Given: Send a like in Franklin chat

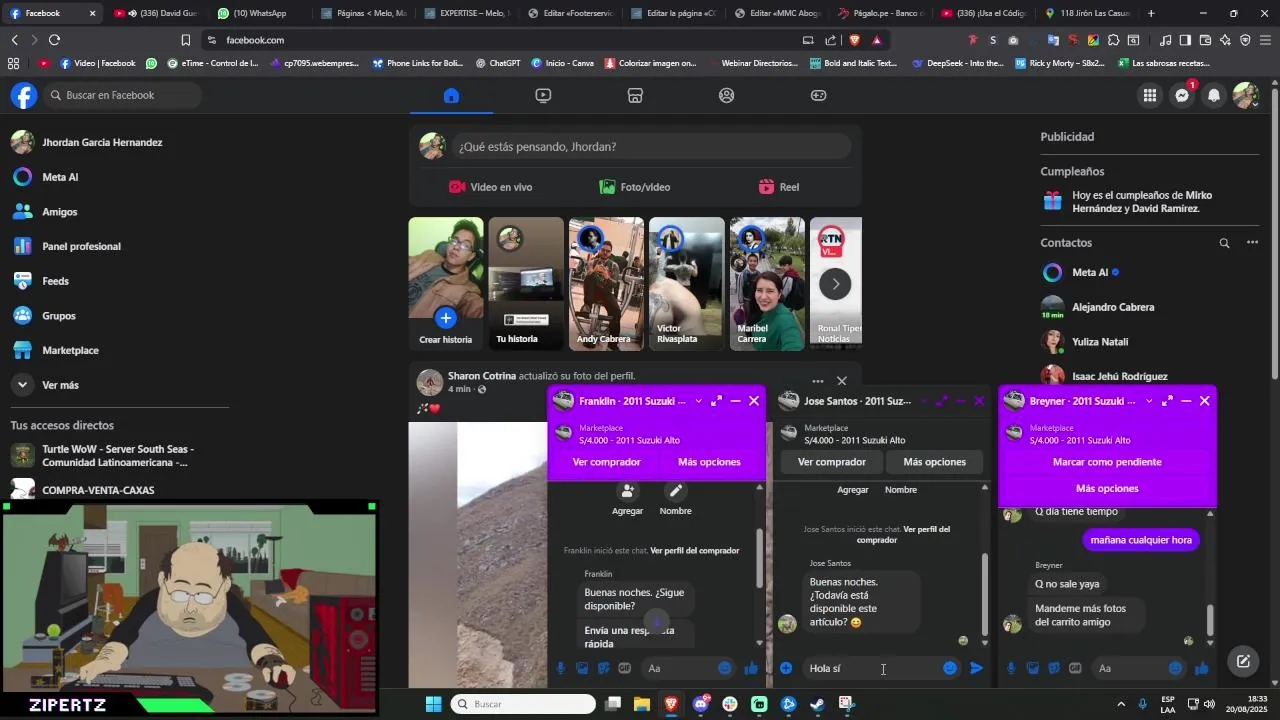Looking at the screenshot, I should click(751, 668).
